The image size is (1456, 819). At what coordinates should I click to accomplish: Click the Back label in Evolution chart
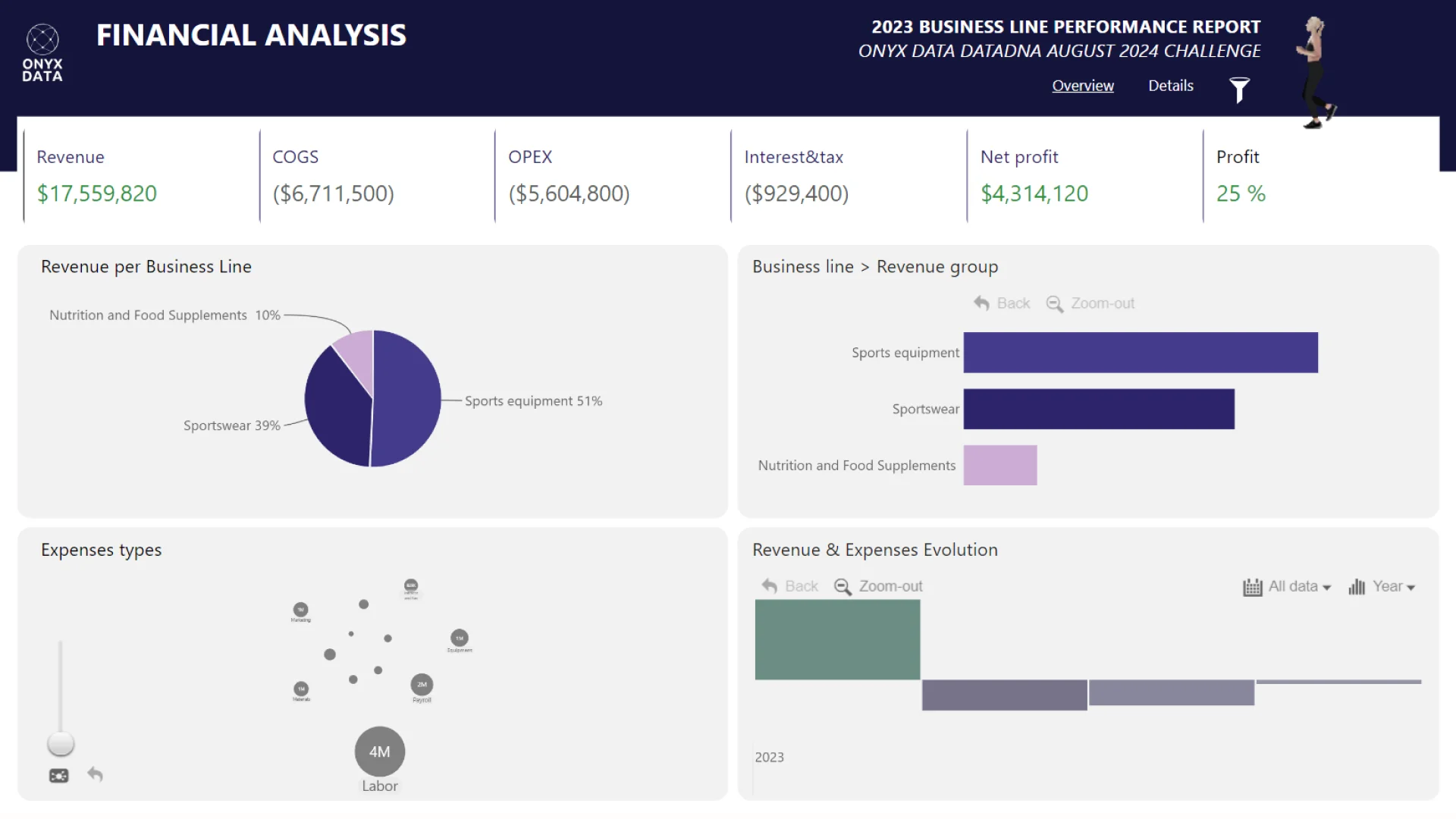point(802,586)
